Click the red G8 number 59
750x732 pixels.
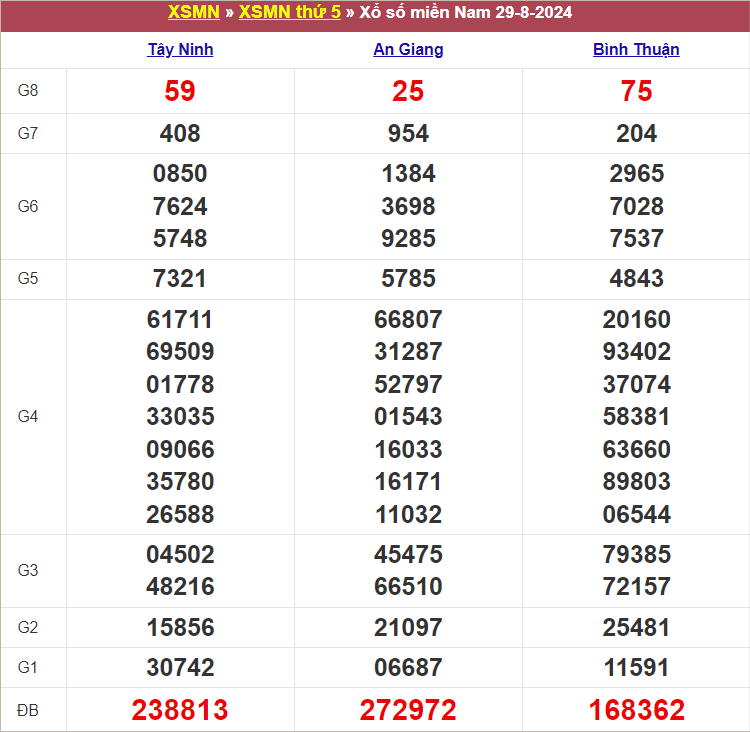tap(180, 91)
